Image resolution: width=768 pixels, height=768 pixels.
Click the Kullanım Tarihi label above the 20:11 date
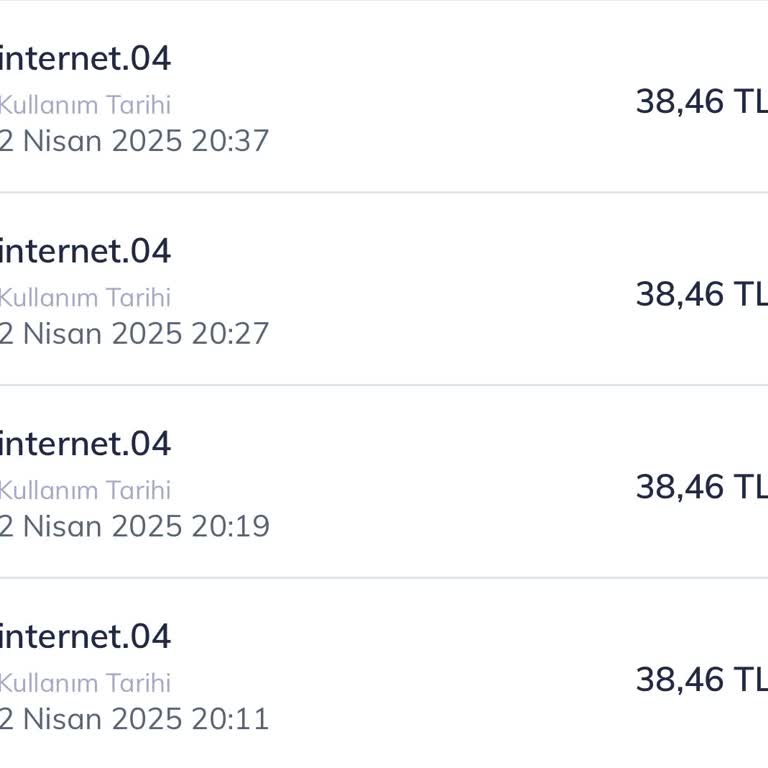coord(86,683)
